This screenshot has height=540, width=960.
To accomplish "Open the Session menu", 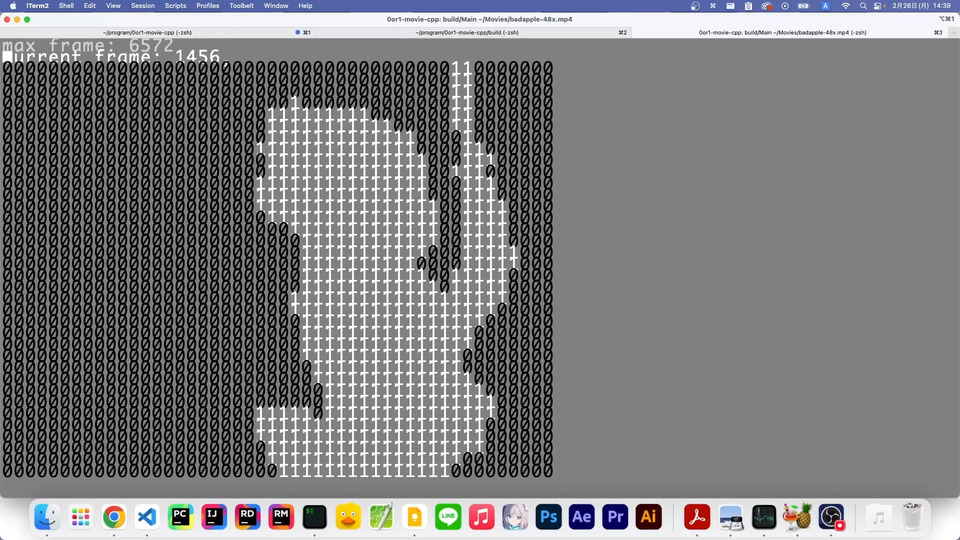I will click(143, 6).
